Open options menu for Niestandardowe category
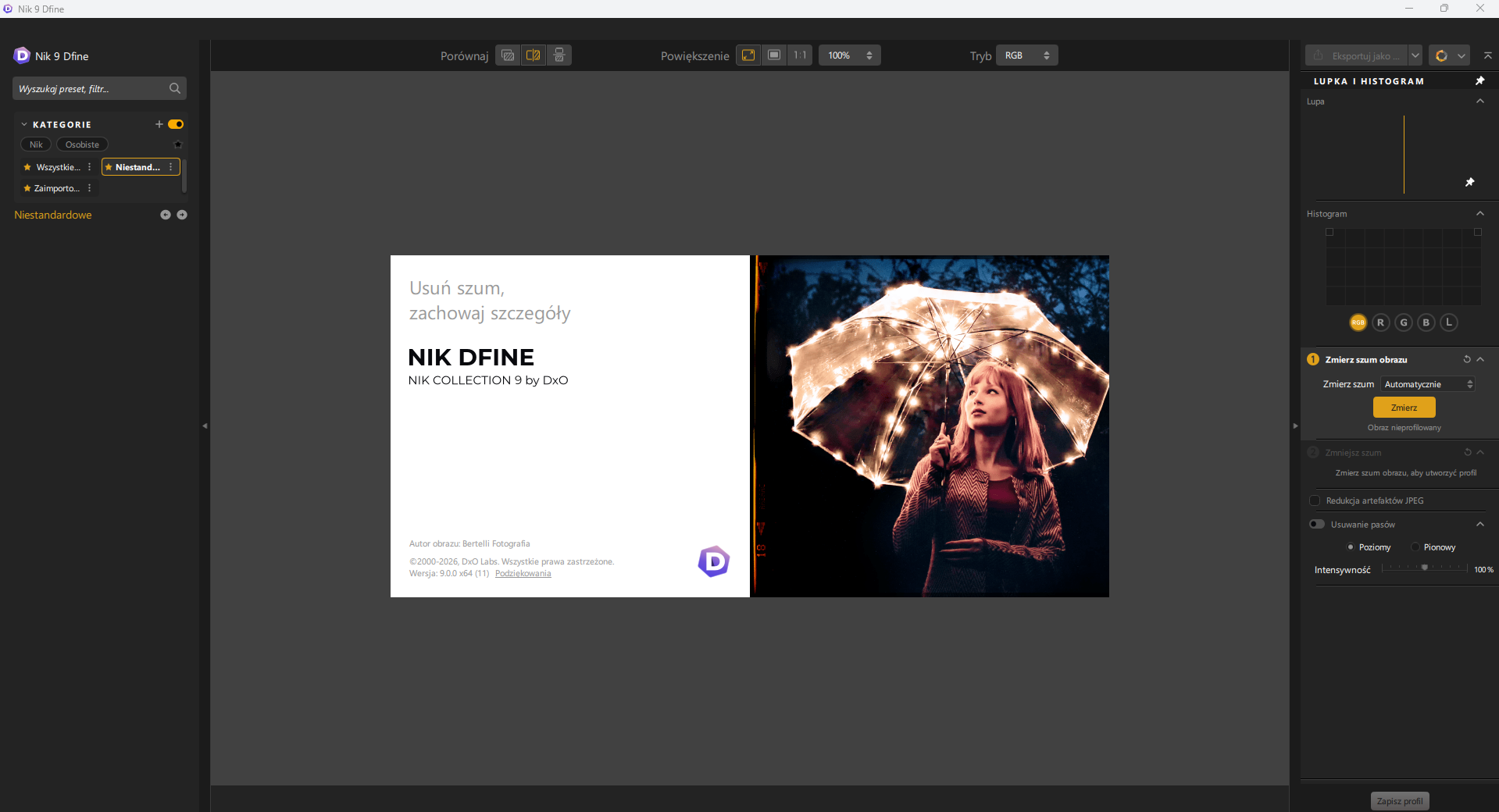This screenshot has height=812, width=1499. (171, 167)
